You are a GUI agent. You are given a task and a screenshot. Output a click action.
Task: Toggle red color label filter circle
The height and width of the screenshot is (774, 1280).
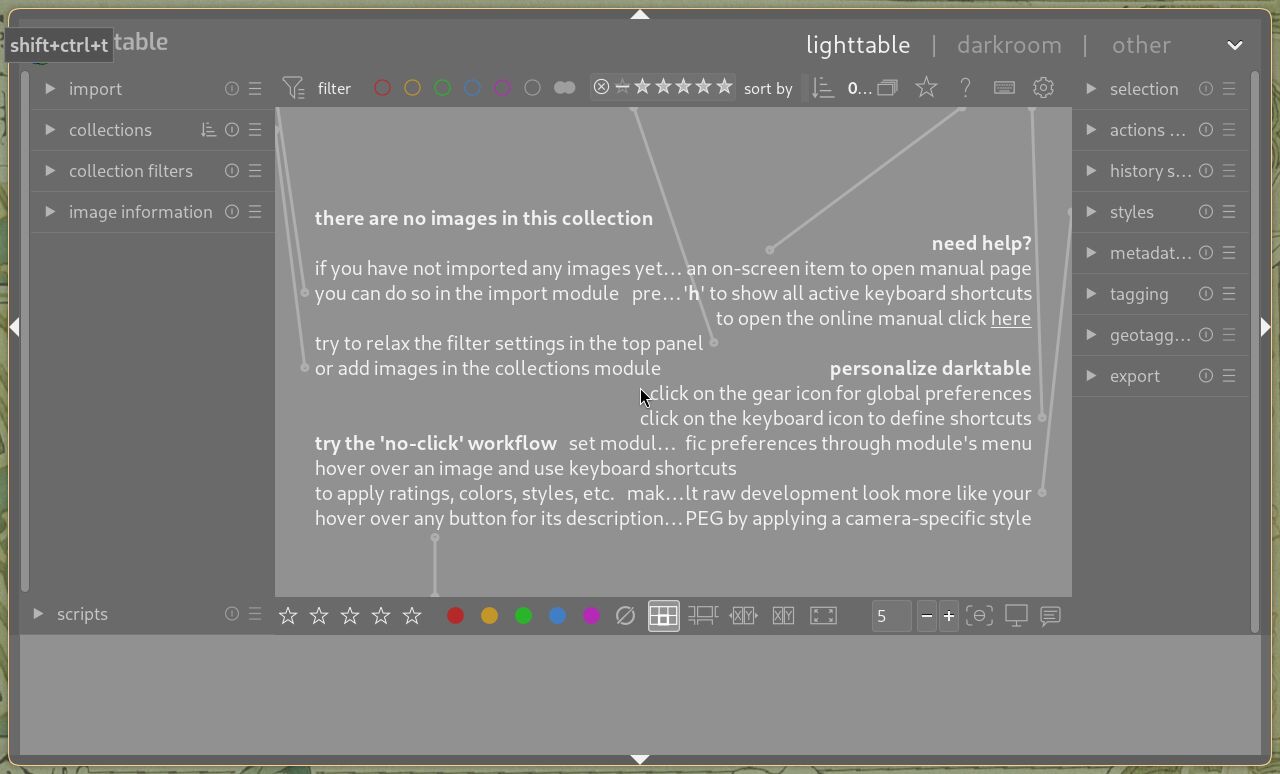click(x=382, y=88)
